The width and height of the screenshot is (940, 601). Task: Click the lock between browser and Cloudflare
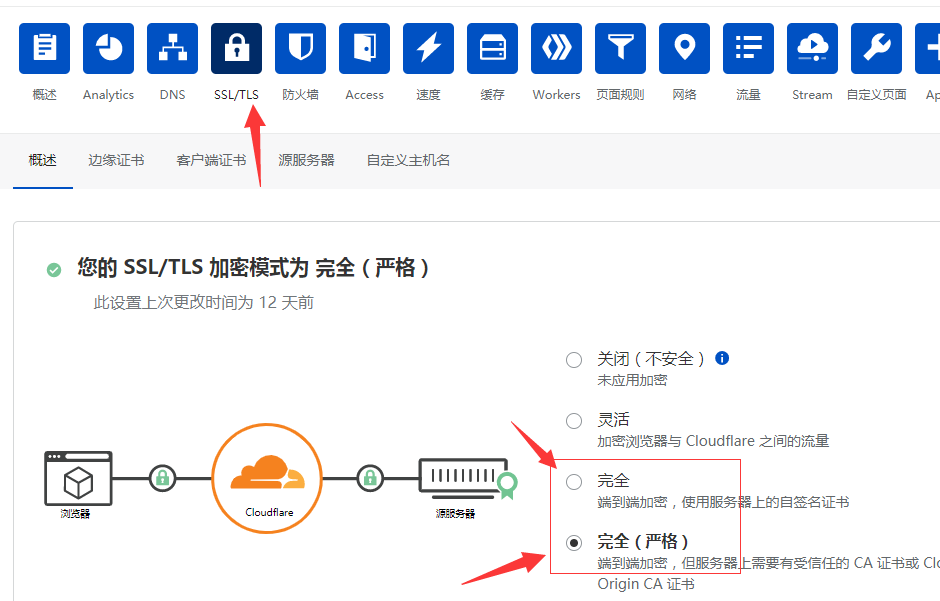pyautogui.click(x=162, y=478)
